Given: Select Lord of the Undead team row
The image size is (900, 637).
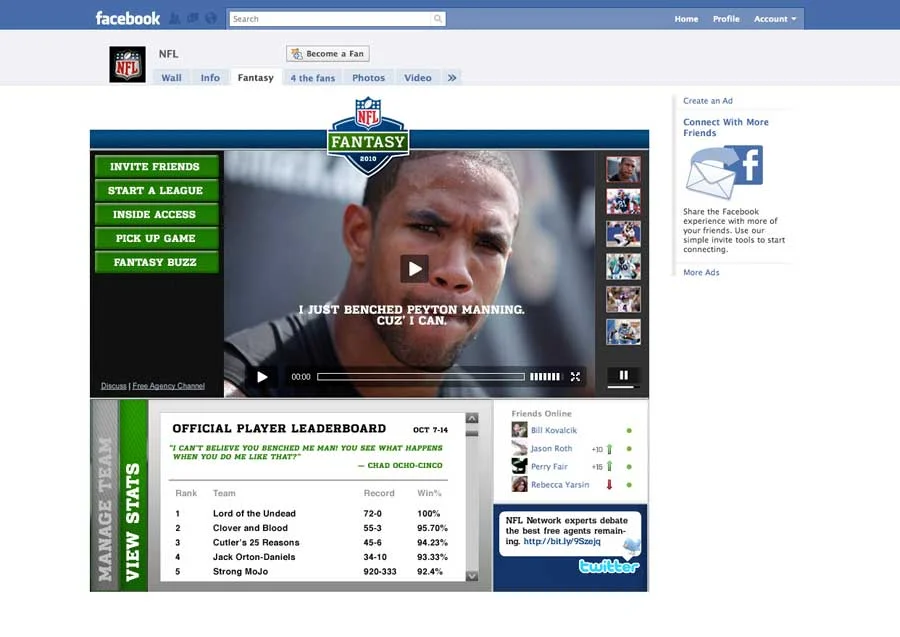Looking at the screenshot, I should point(311,513).
